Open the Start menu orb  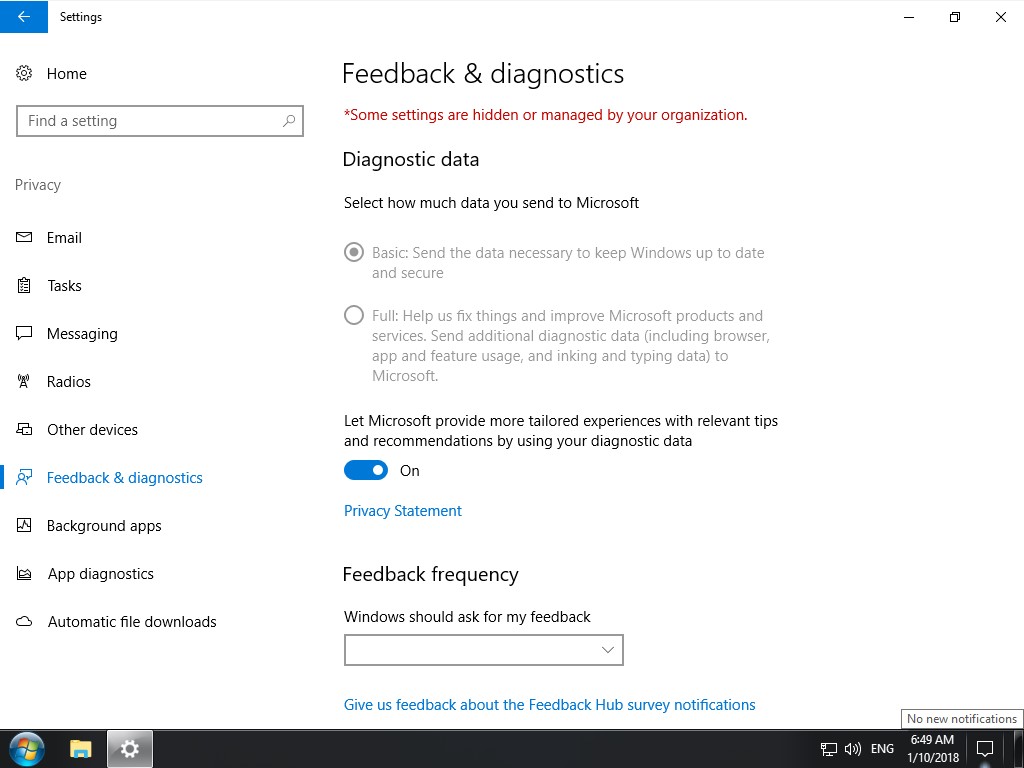(26, 749)
